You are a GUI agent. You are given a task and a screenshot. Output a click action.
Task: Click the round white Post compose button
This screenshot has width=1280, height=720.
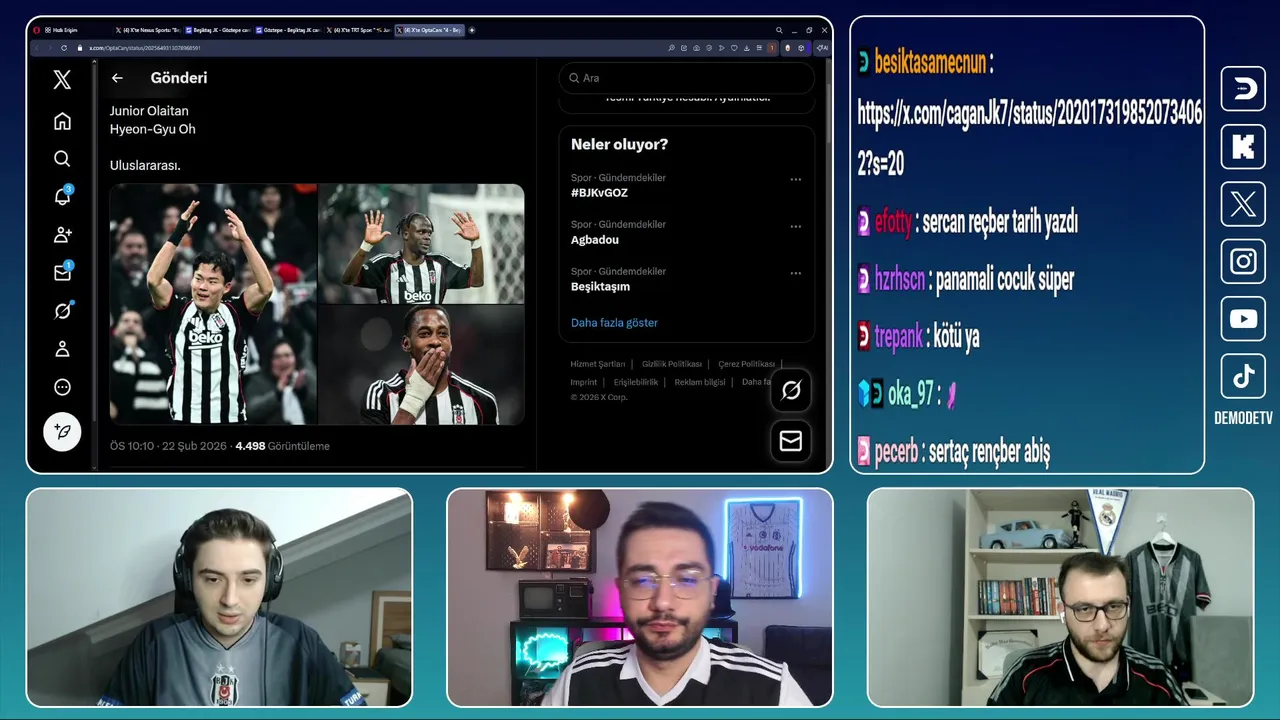click(x=62, y=432)
